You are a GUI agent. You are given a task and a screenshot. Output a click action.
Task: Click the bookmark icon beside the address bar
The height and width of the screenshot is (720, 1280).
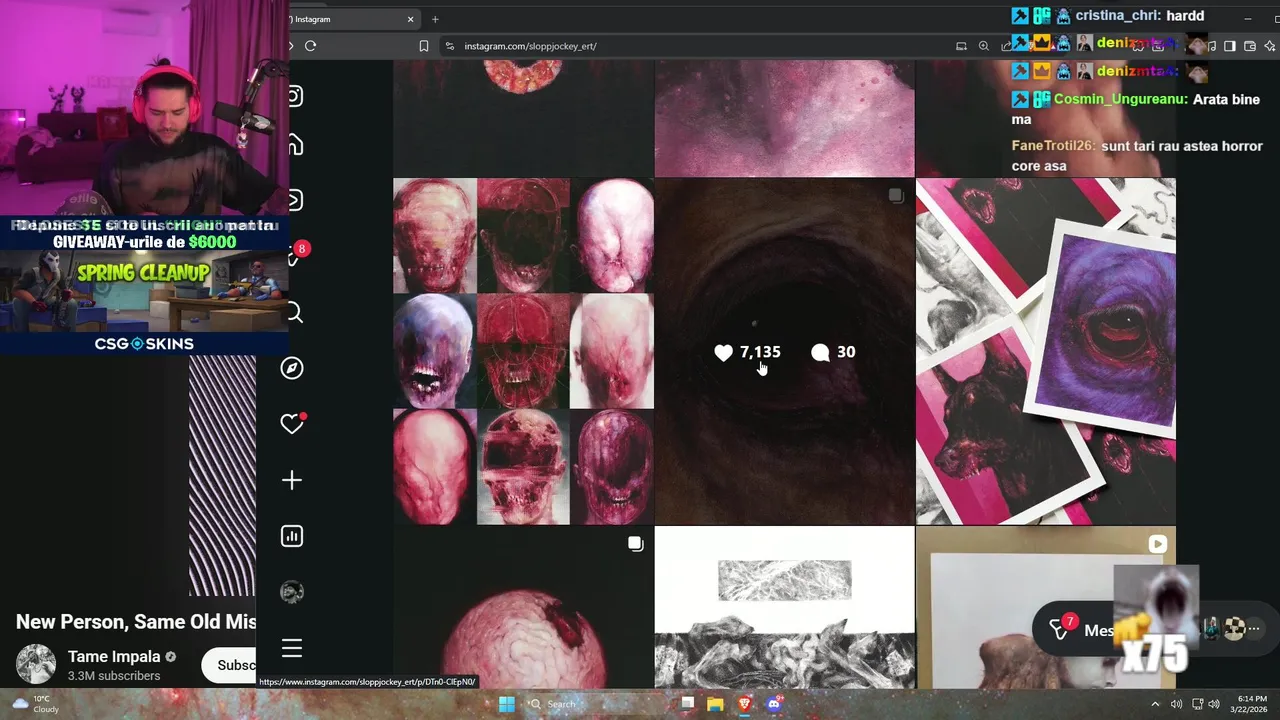click(x=424, y=46)
